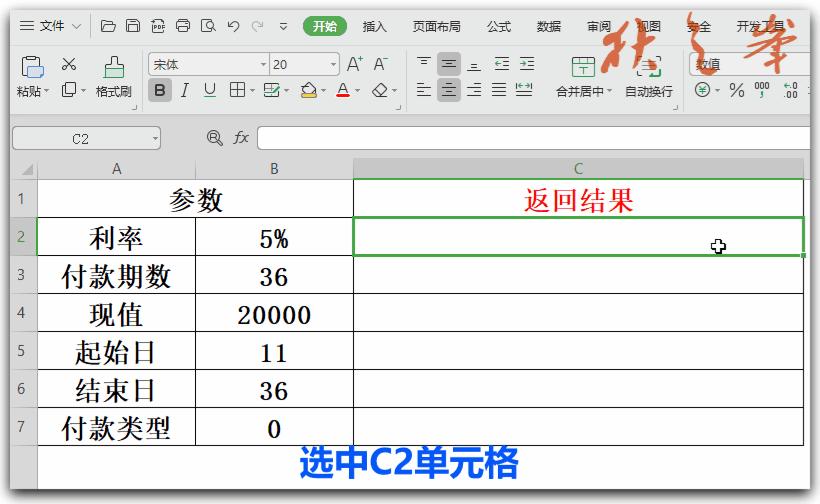Expand the borders dropdown arrow
This screenshot has width=820, height=504.
click(252, 90)
